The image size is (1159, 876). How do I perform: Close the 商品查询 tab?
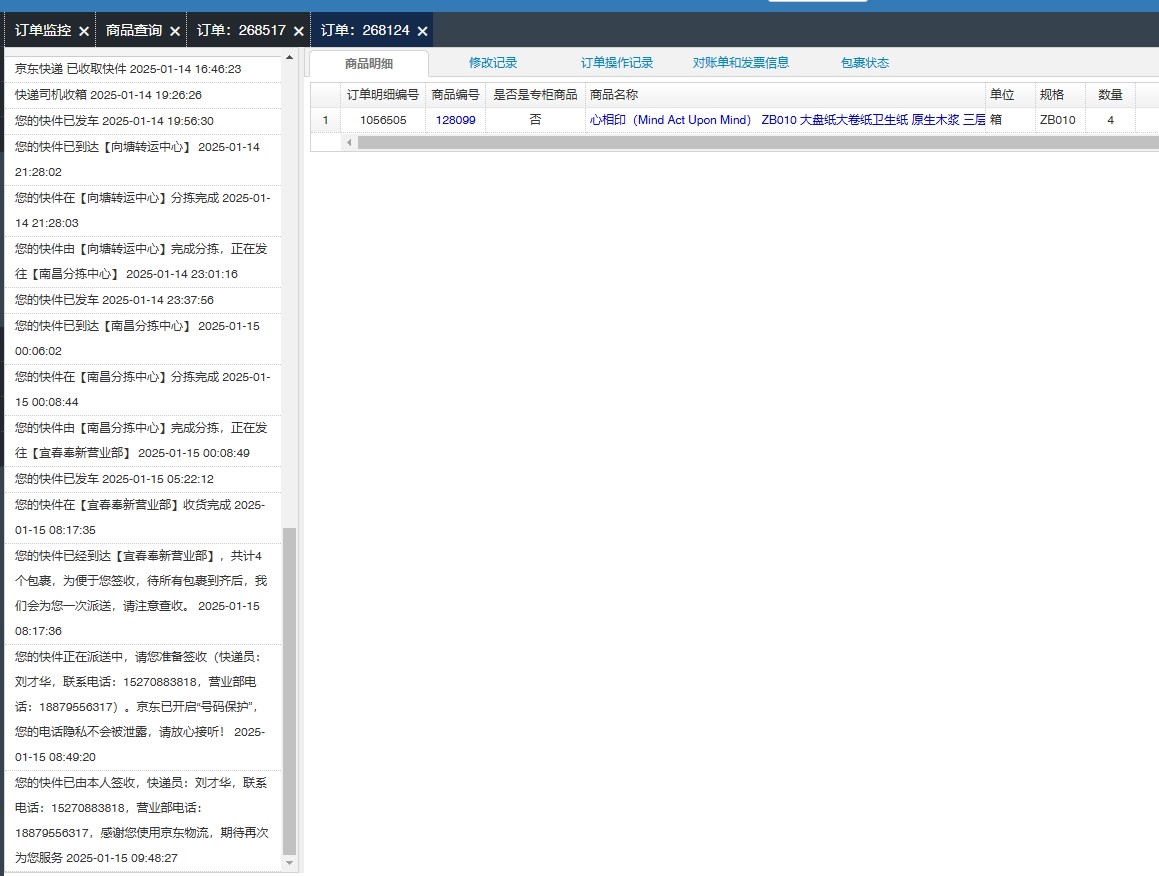click(x=175, y=31)
